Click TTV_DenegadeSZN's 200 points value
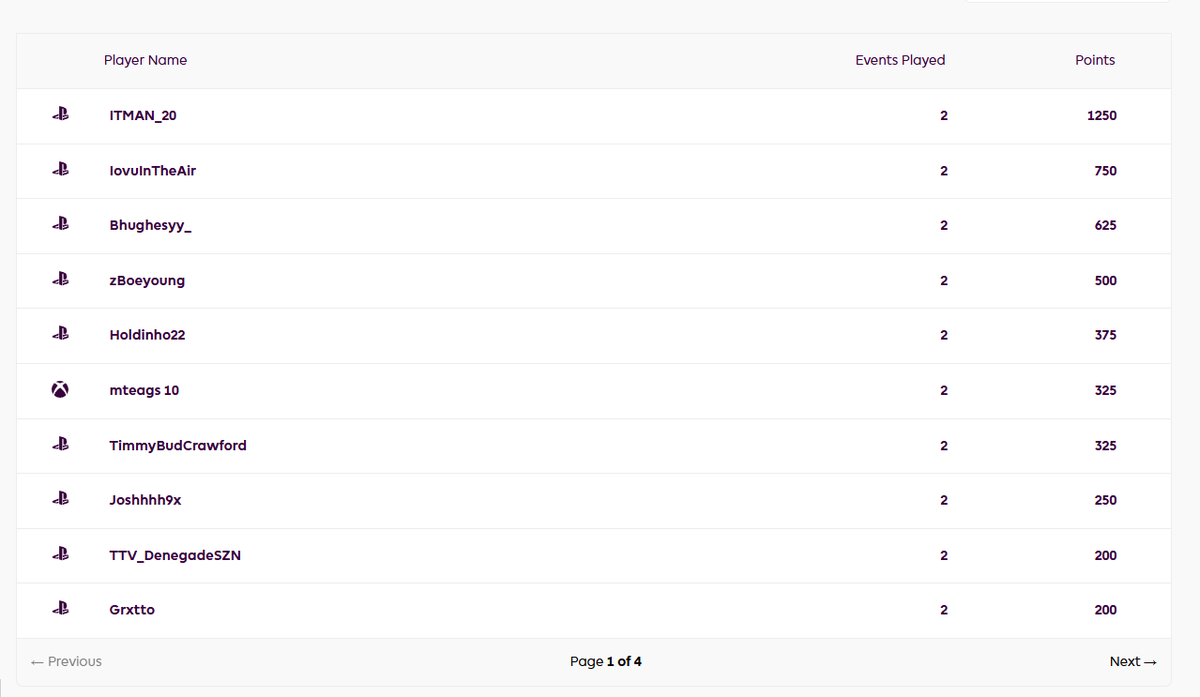 coord(1105,556)
